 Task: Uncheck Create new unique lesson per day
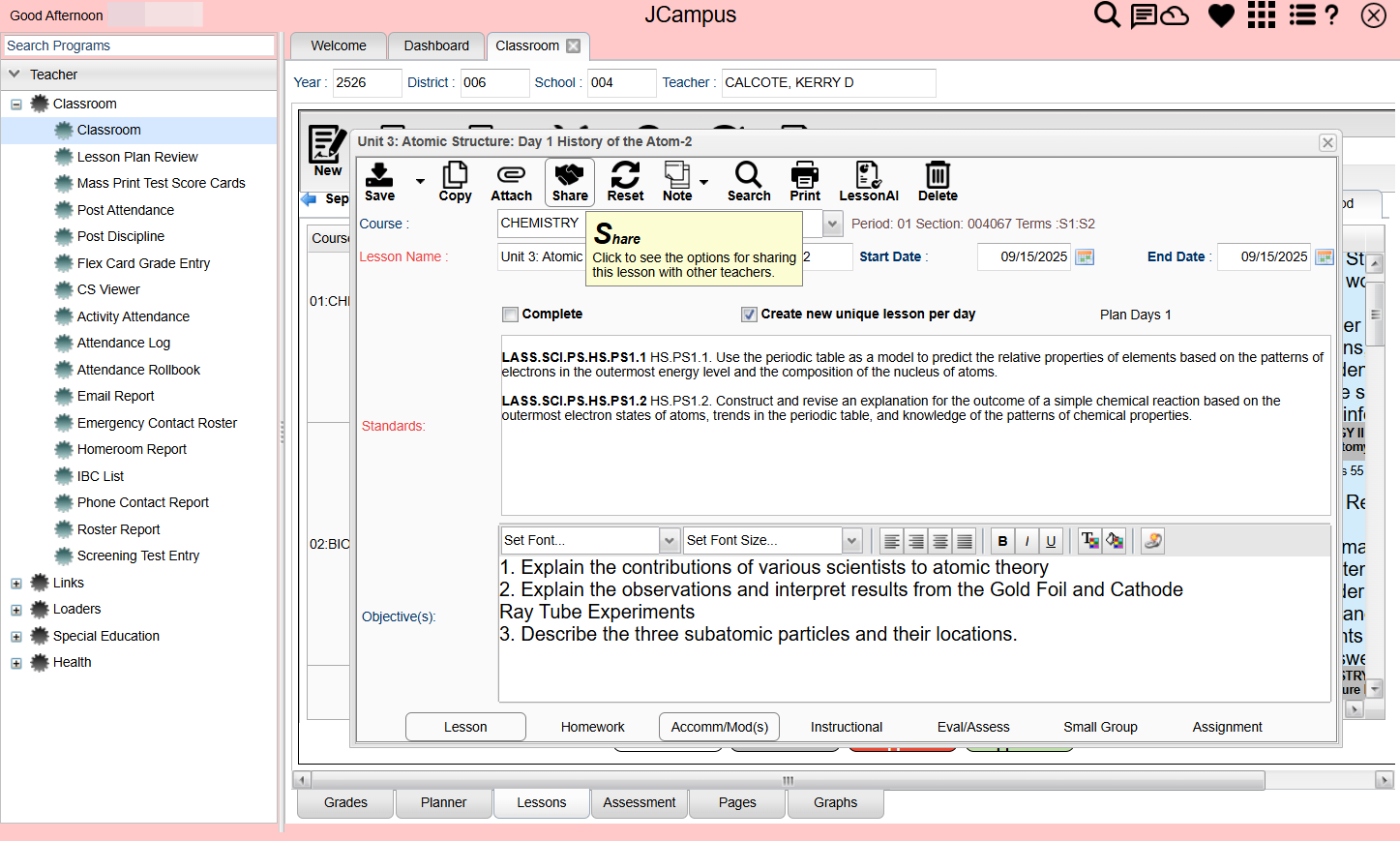(749, 315)
